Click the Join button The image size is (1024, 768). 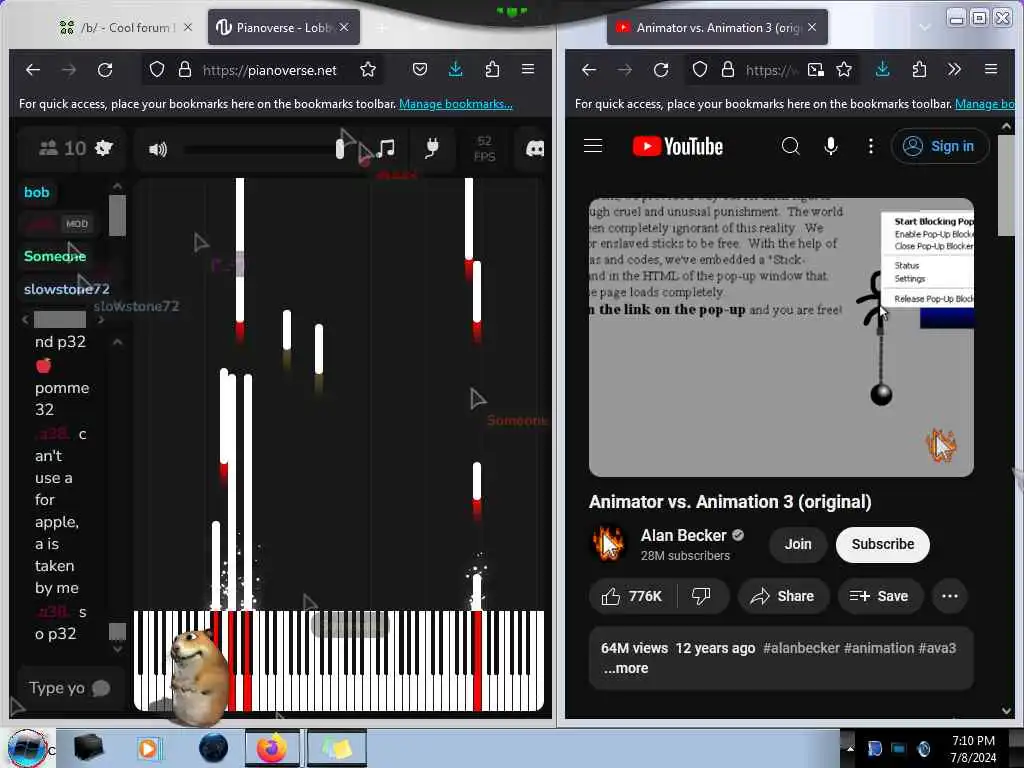tap(798, 544)
